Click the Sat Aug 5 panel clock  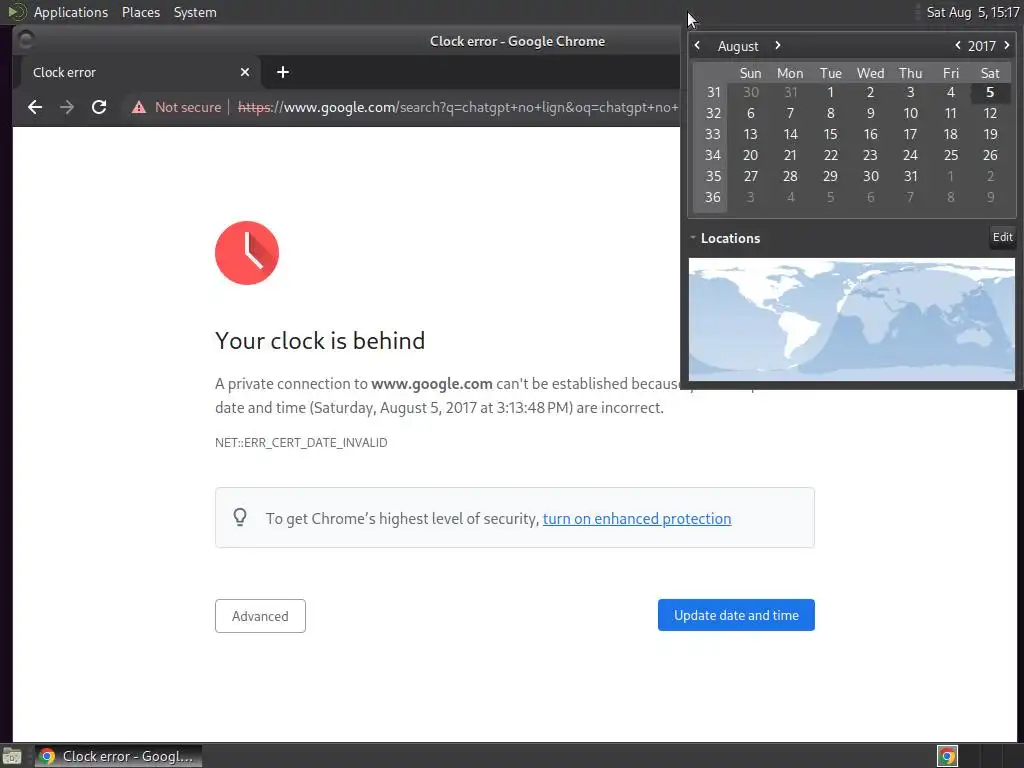pyautogui.click(x=972, y=12)
